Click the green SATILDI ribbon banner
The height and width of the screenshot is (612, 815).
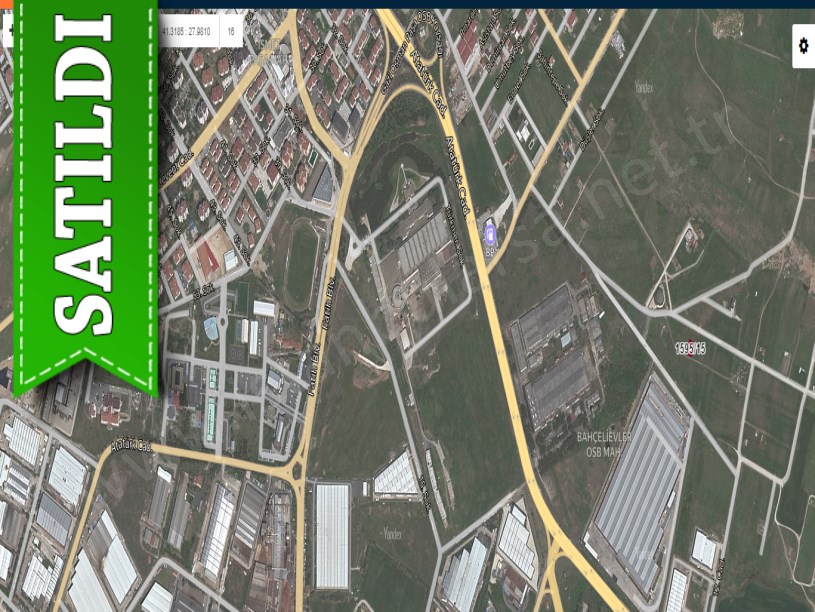pyautogui.click(x=85, y=190)
